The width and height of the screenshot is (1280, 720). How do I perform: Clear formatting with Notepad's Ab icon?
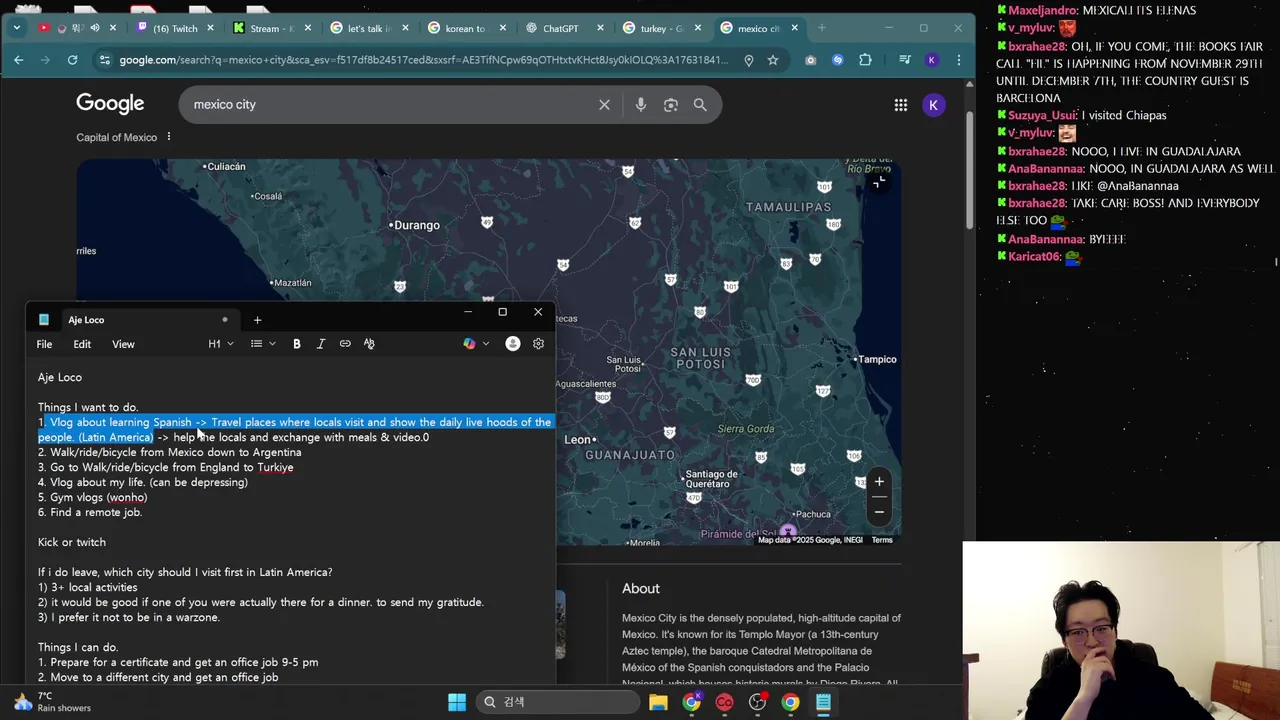(x=369, y=344)
